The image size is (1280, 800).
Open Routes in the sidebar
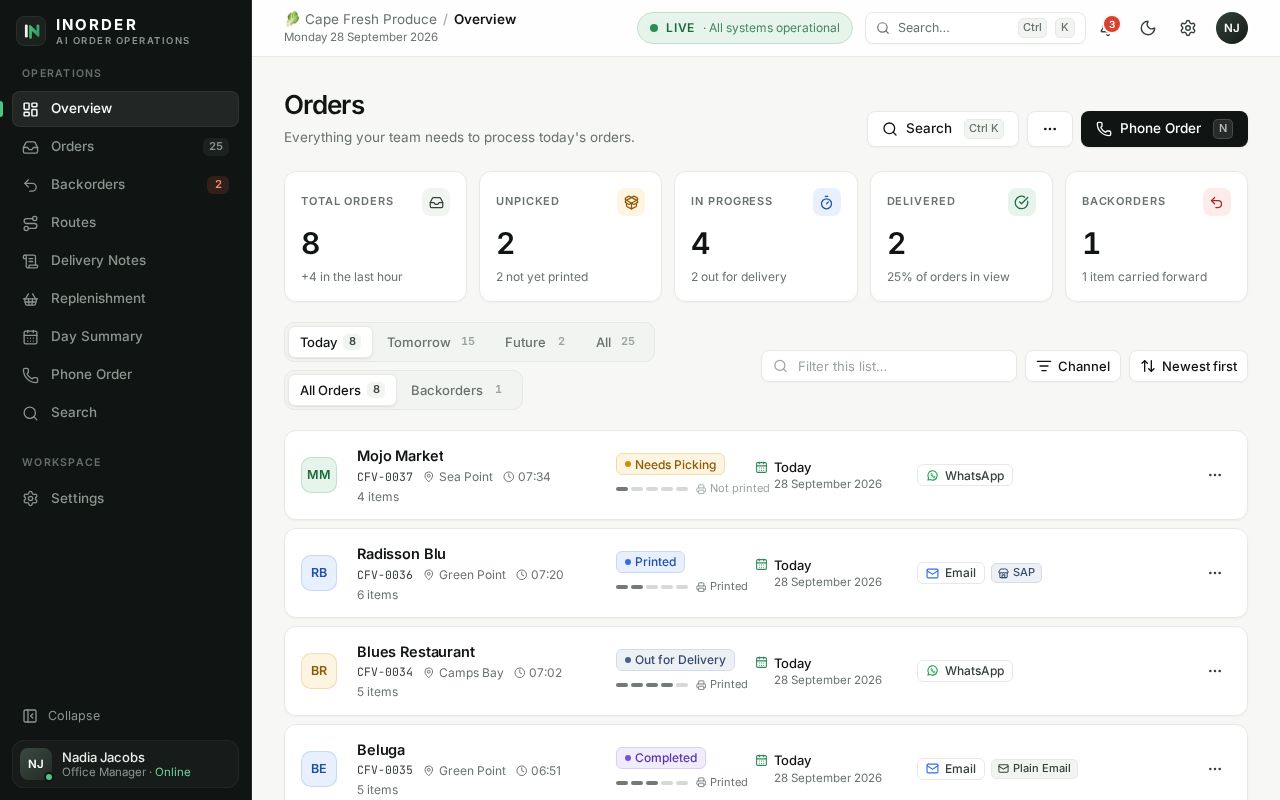pyautogui.click(x=125, y=223)
